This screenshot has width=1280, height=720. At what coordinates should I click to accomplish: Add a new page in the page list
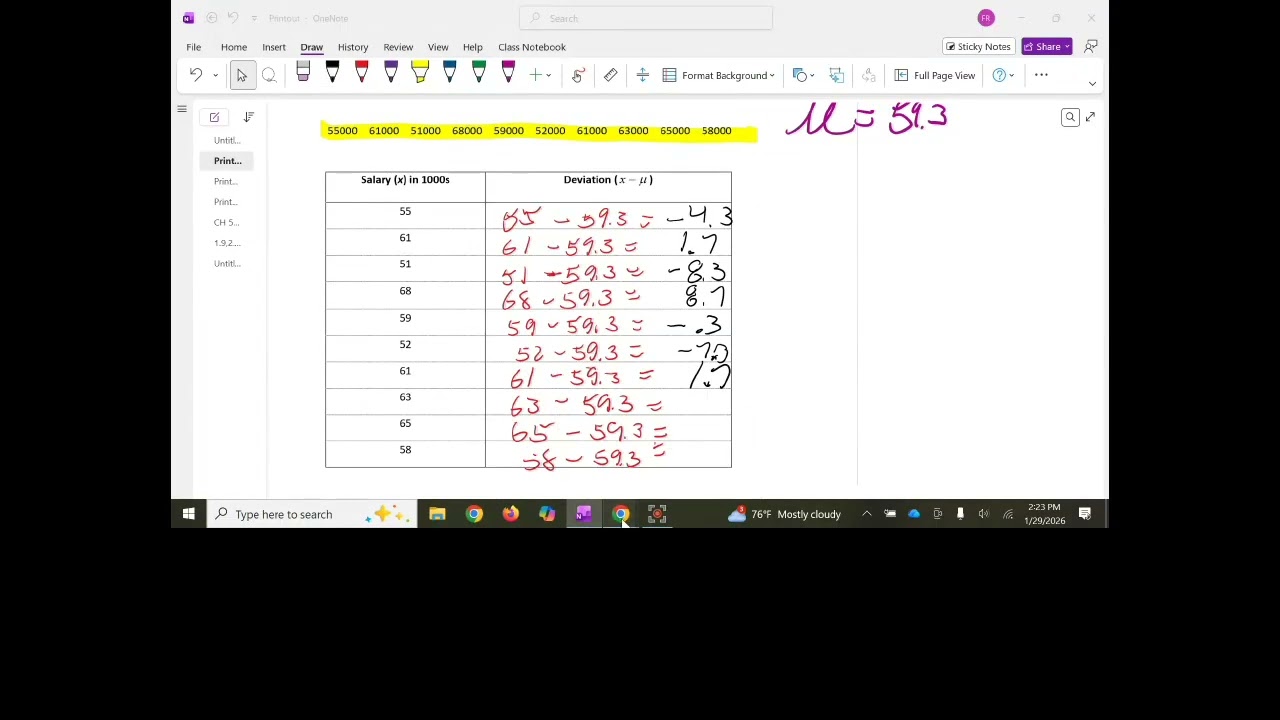[214, 117]
